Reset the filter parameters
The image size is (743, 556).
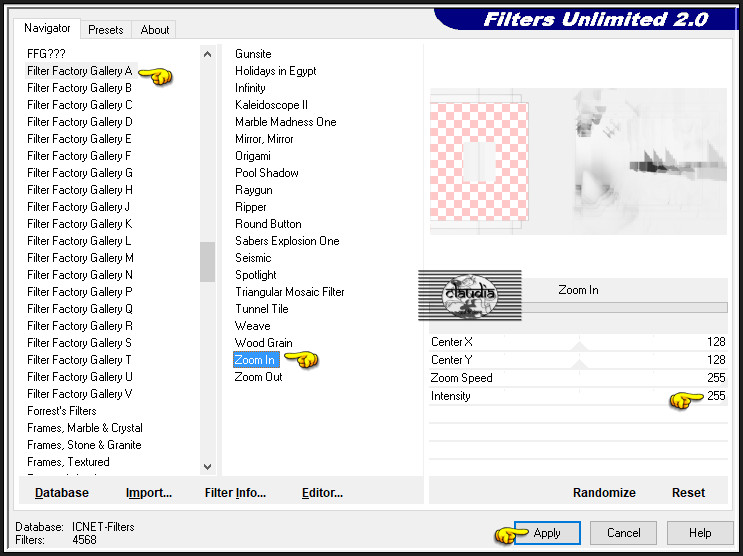[688, 493]
